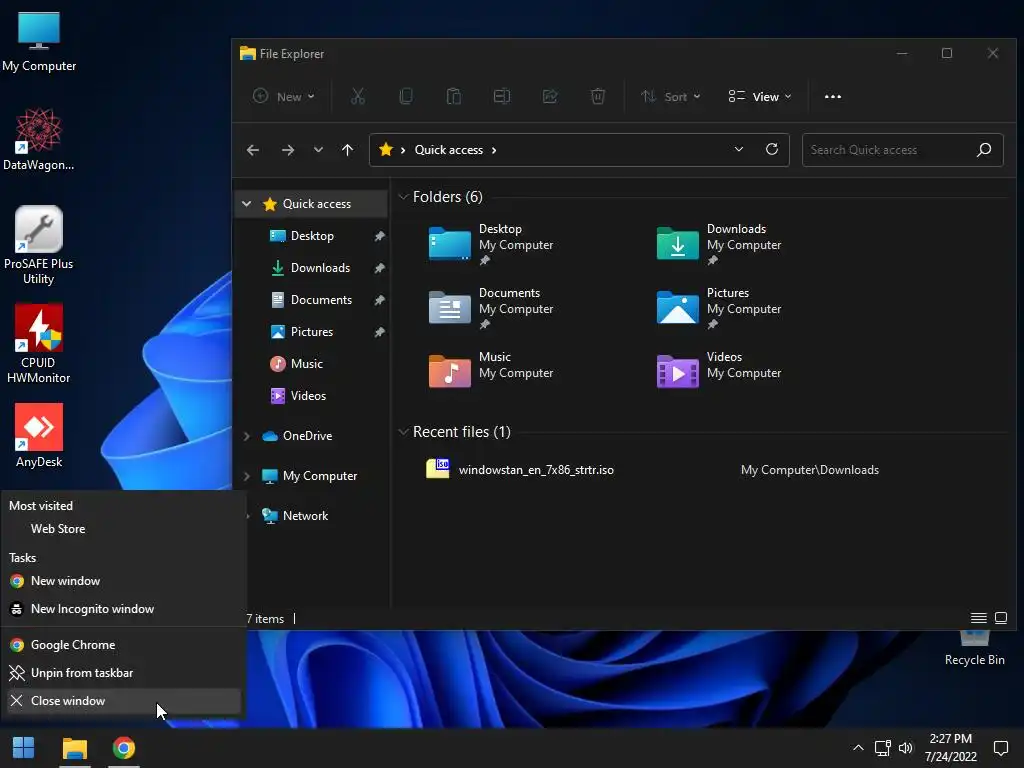The height and width of the screenshot is (768, 1024).
Task: Click the File Explorer taskbar icon
Action: coord(74,748)
